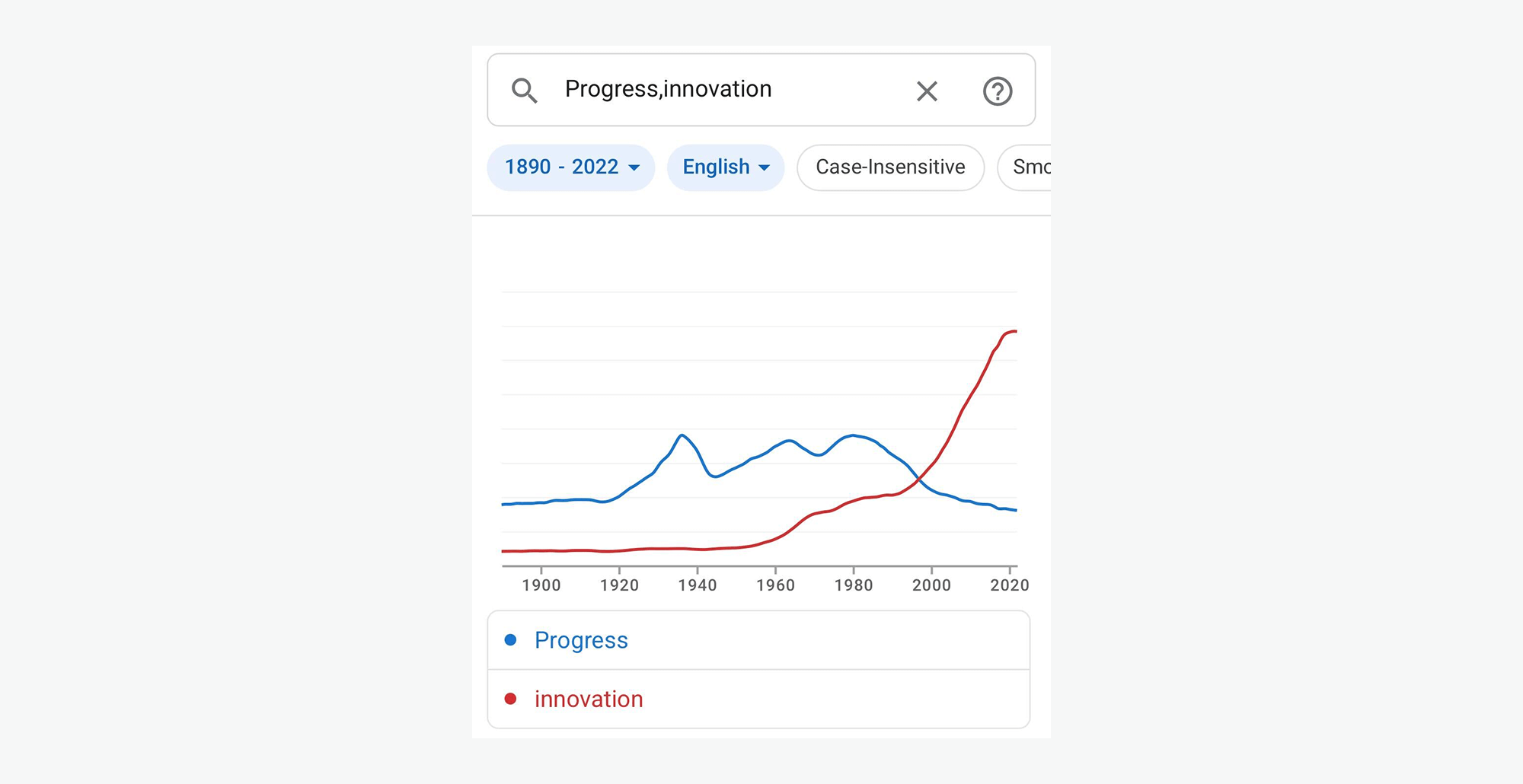The height and width of the screenshot is (784, 1523).
Task: Click where the red and blue lines cross
Action: click(921, 479)
